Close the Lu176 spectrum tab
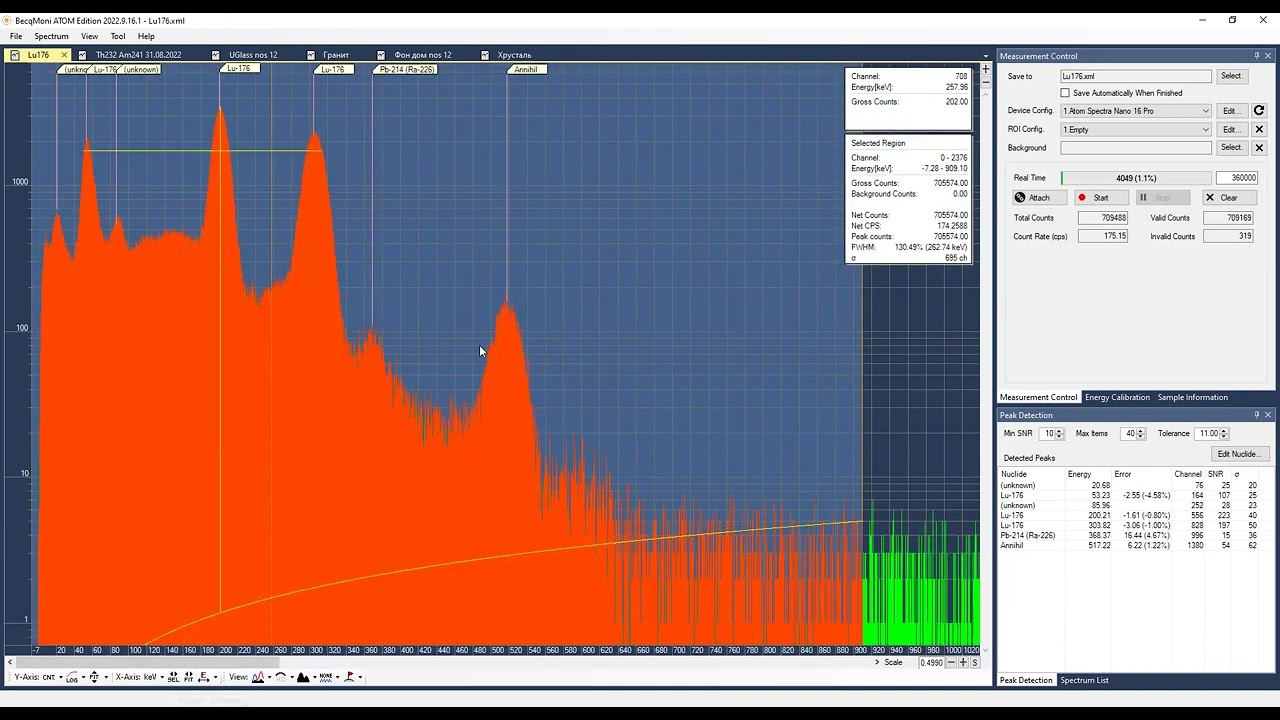This screenshot has width=1280, height=720. pyautogui.click(x=64, y=55)
